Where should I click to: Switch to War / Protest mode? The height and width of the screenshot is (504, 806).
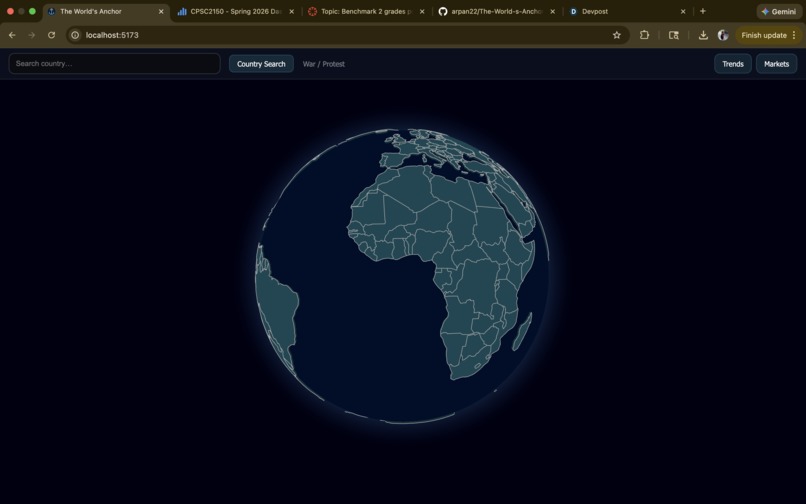point(323,64)
